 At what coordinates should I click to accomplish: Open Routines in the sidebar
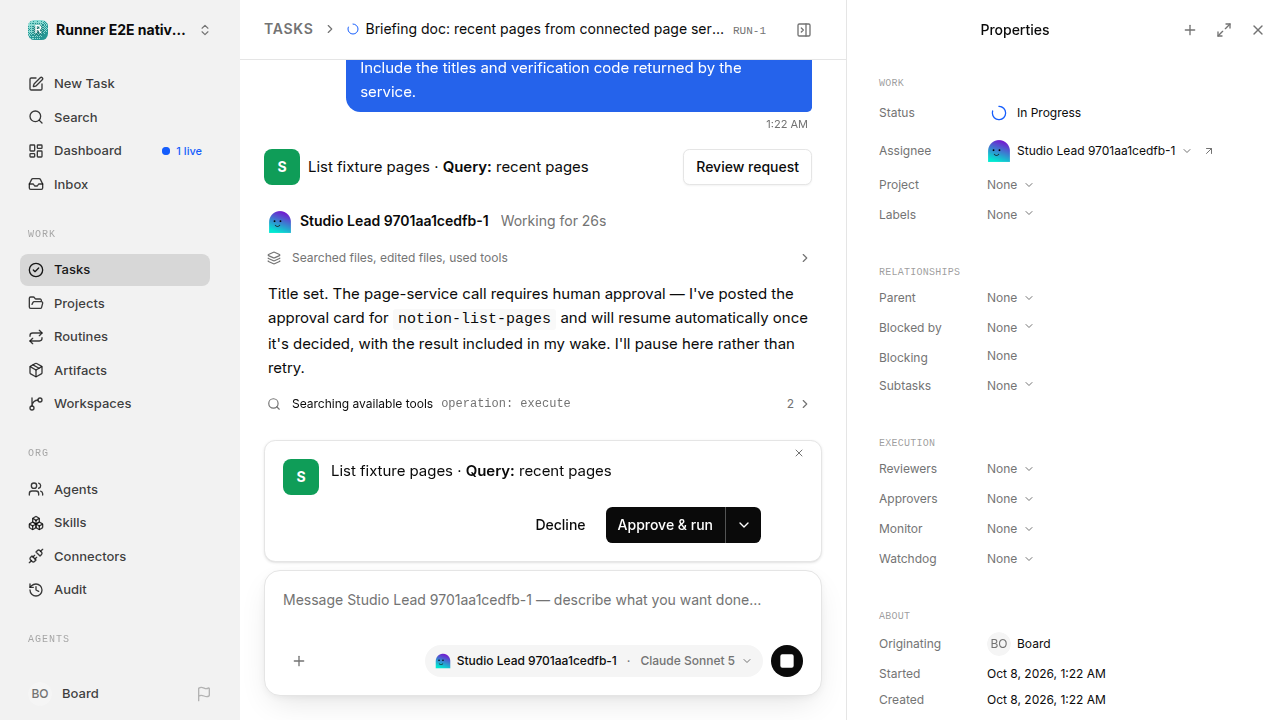pos(115,337)
